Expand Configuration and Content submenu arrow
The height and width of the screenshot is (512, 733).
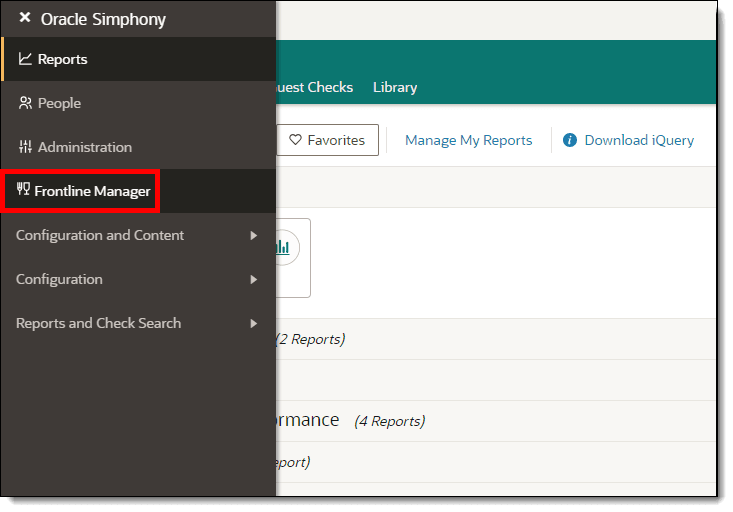point(254,236)
